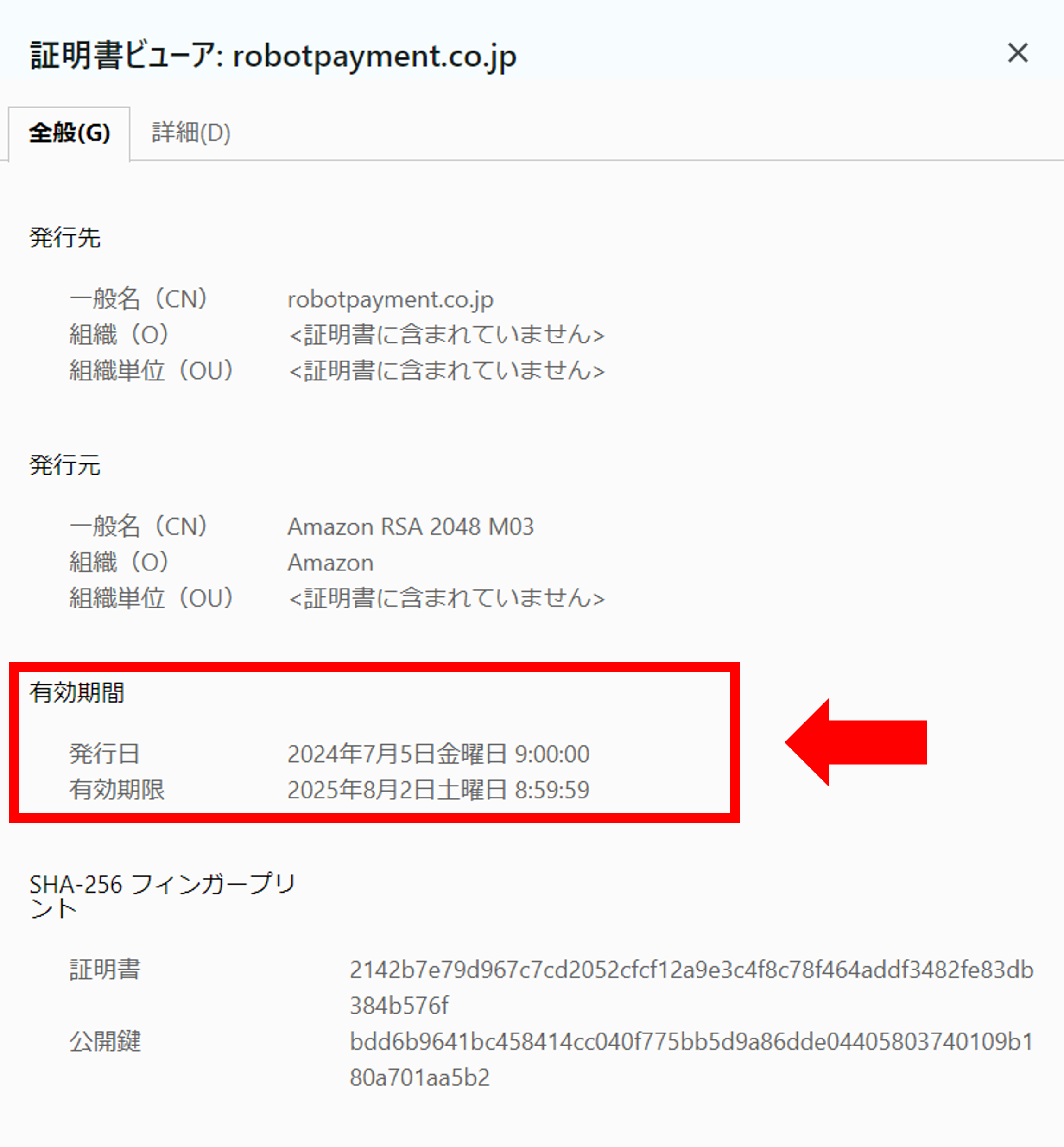
Task: Click the issuer CN Amazon RSA 2048 M03
Action: (411, 526)
